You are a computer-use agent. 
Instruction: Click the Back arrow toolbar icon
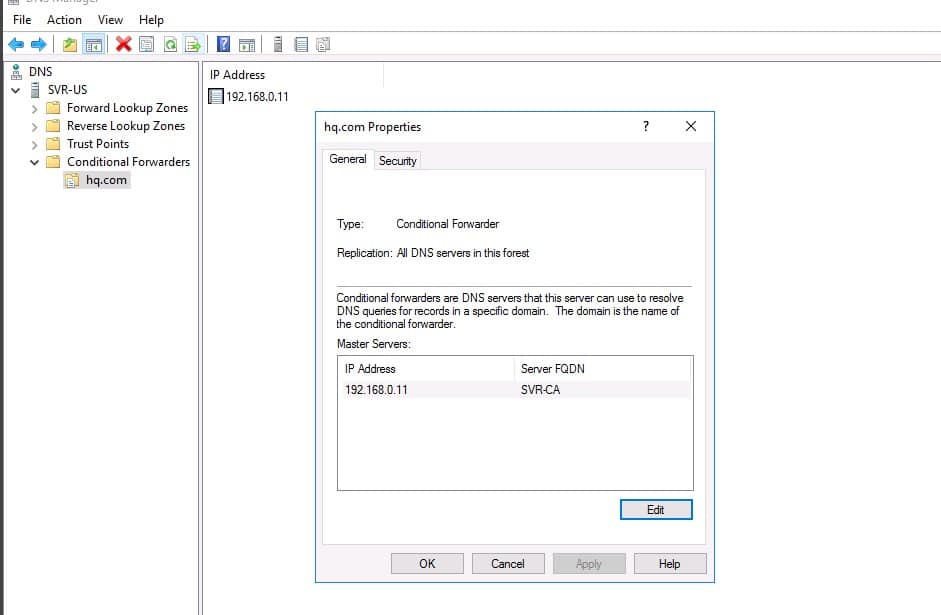[15, 44]
